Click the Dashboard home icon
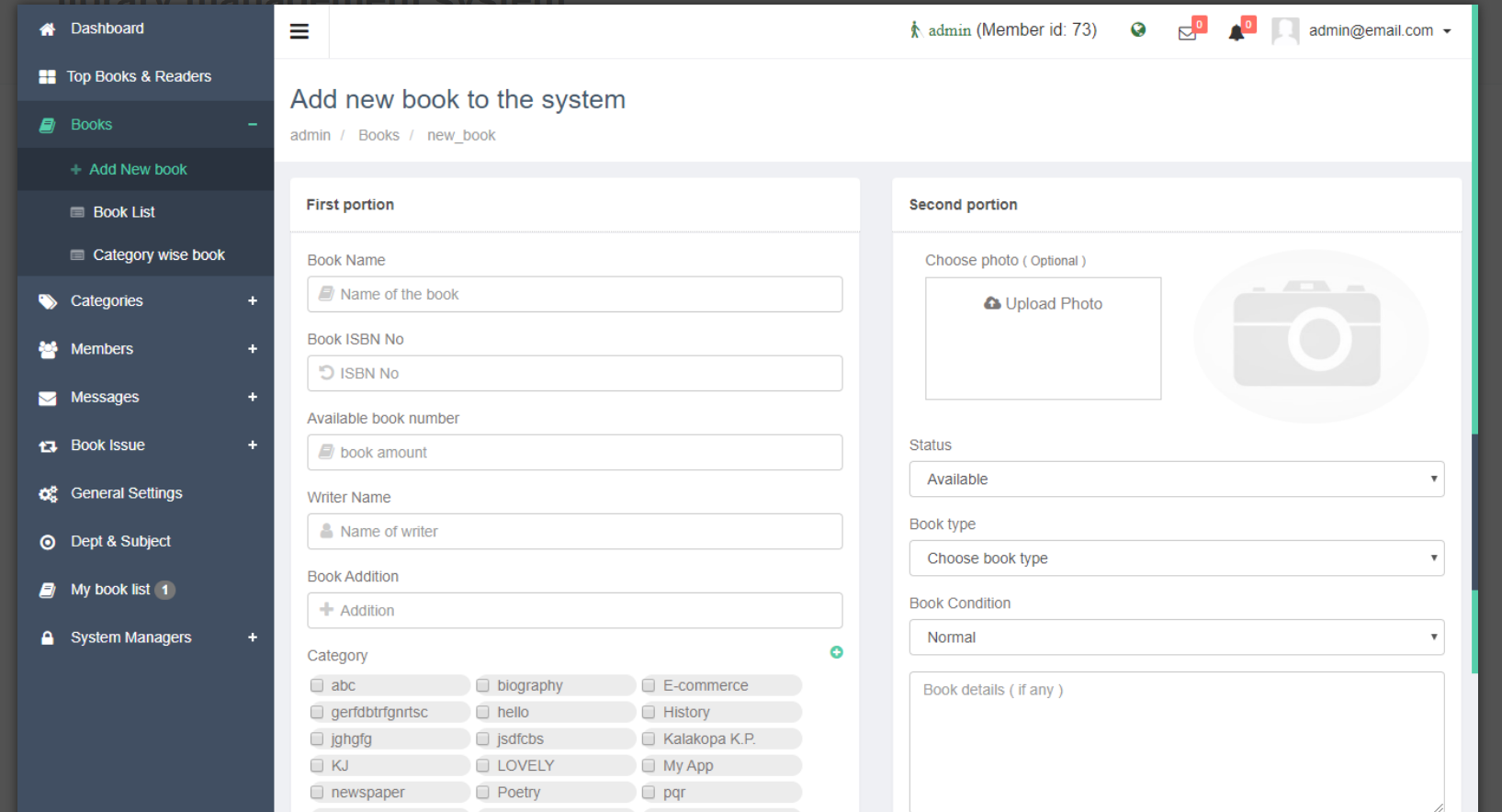Viewport: 1502px width, 812px height. tap(48, 29)
